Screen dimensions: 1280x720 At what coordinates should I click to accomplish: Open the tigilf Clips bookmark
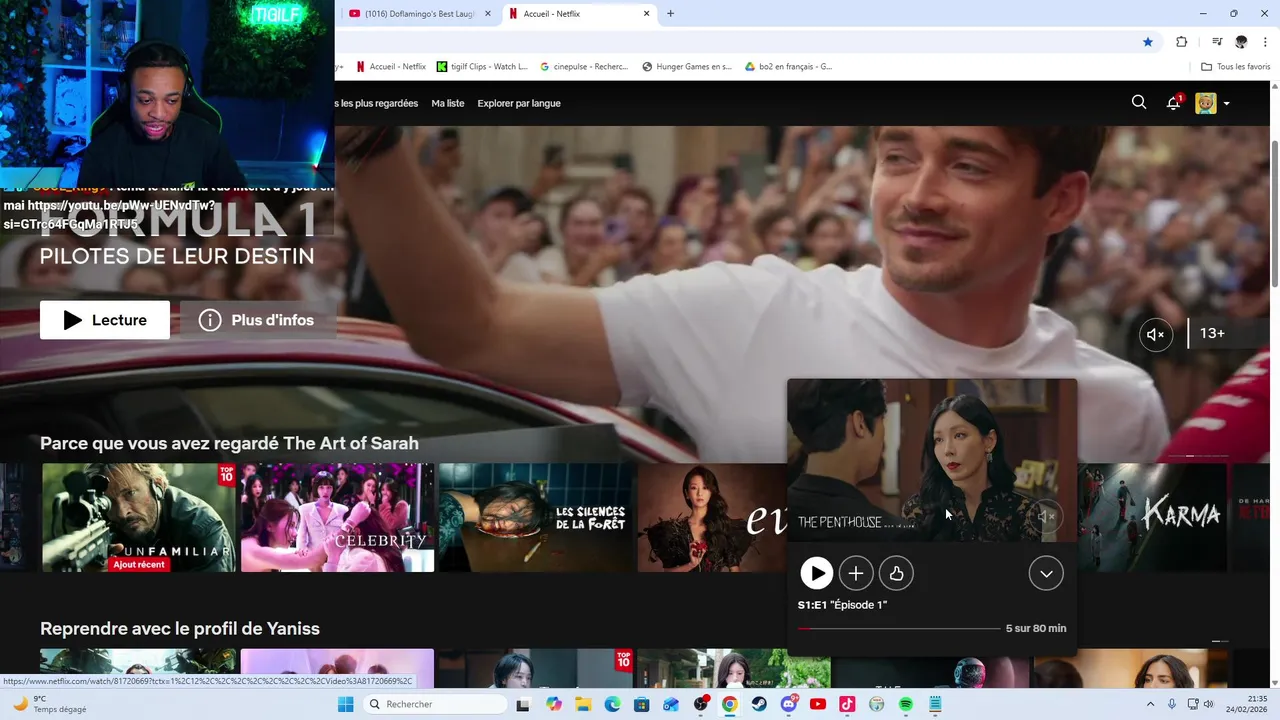click(482, 67)
